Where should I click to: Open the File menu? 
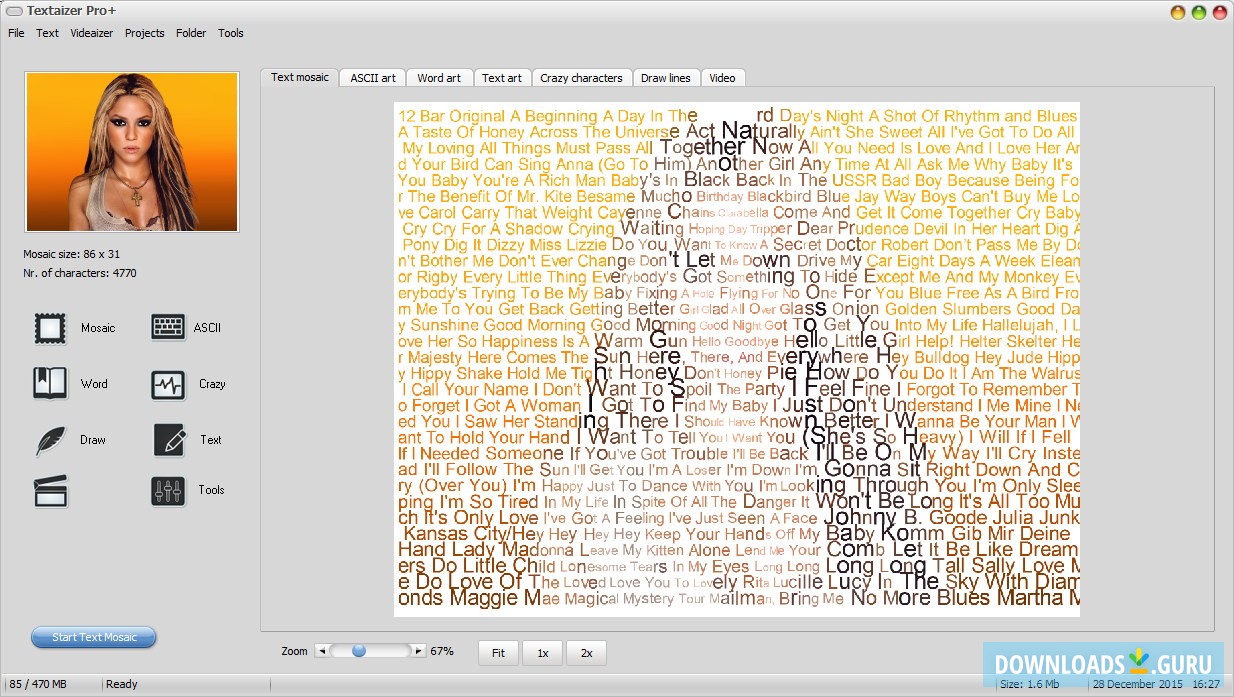(x=16, y=33)
